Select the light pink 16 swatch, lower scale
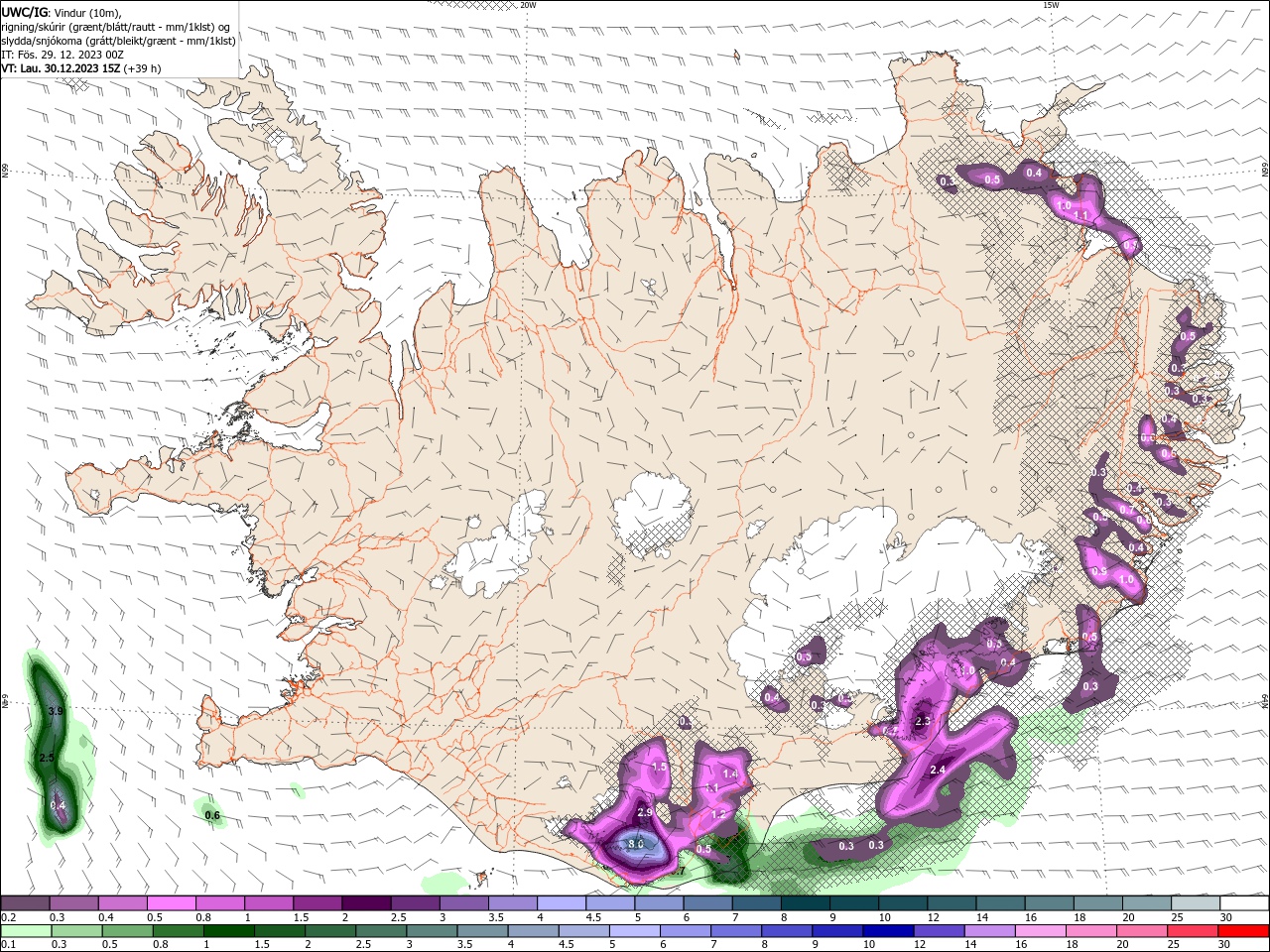Screen dimensions: 1270x952 [1040, 931]
